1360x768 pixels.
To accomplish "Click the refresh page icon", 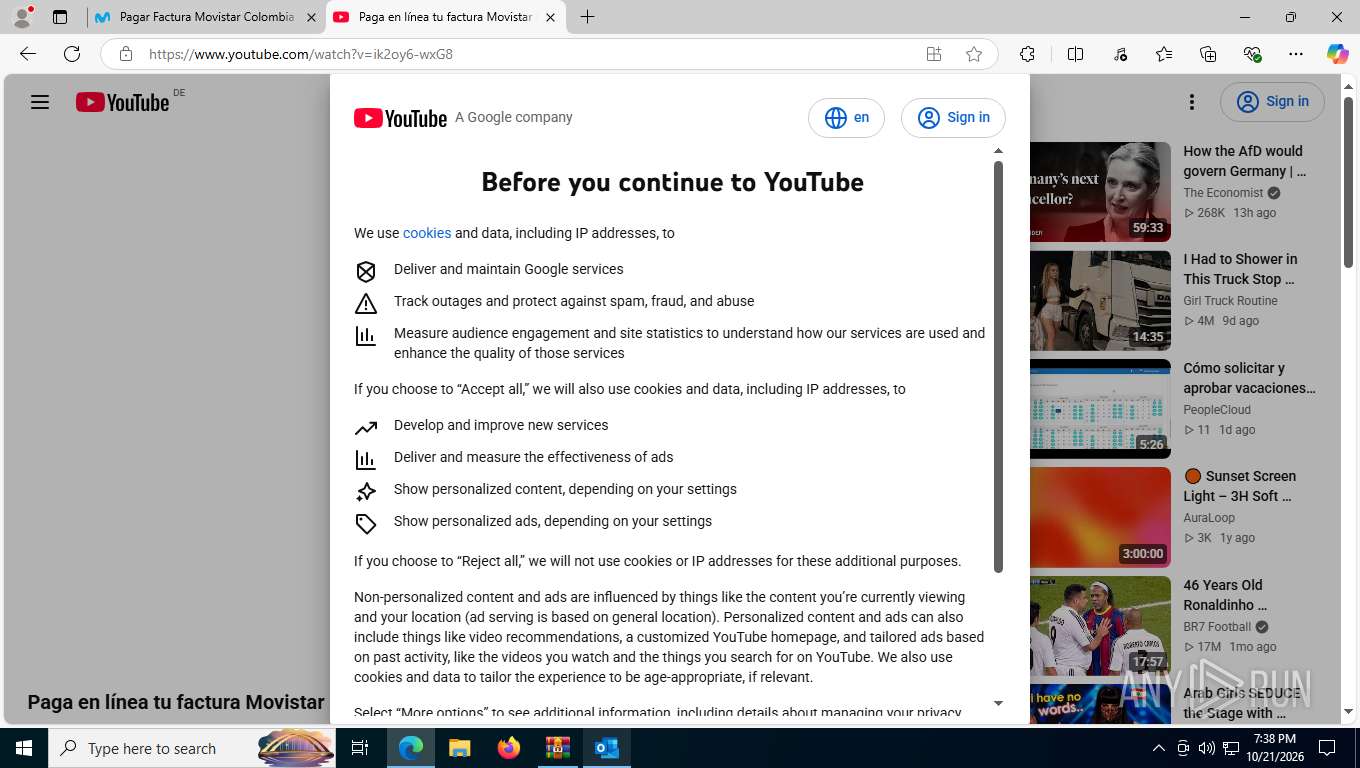I will click(x=72, y=54).
